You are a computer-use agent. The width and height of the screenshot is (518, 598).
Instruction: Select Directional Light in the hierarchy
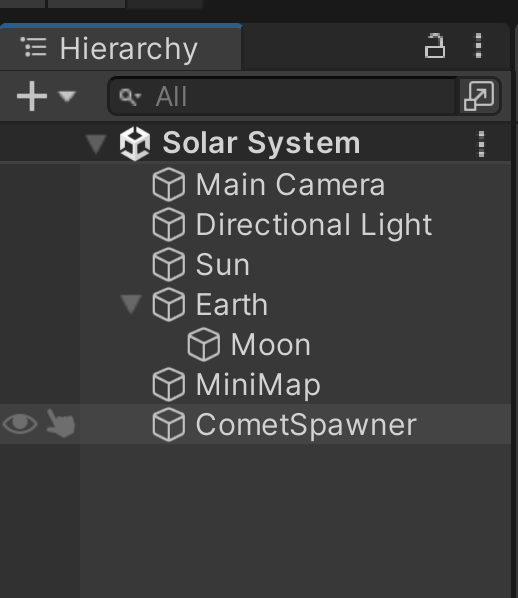pos(314,225)
